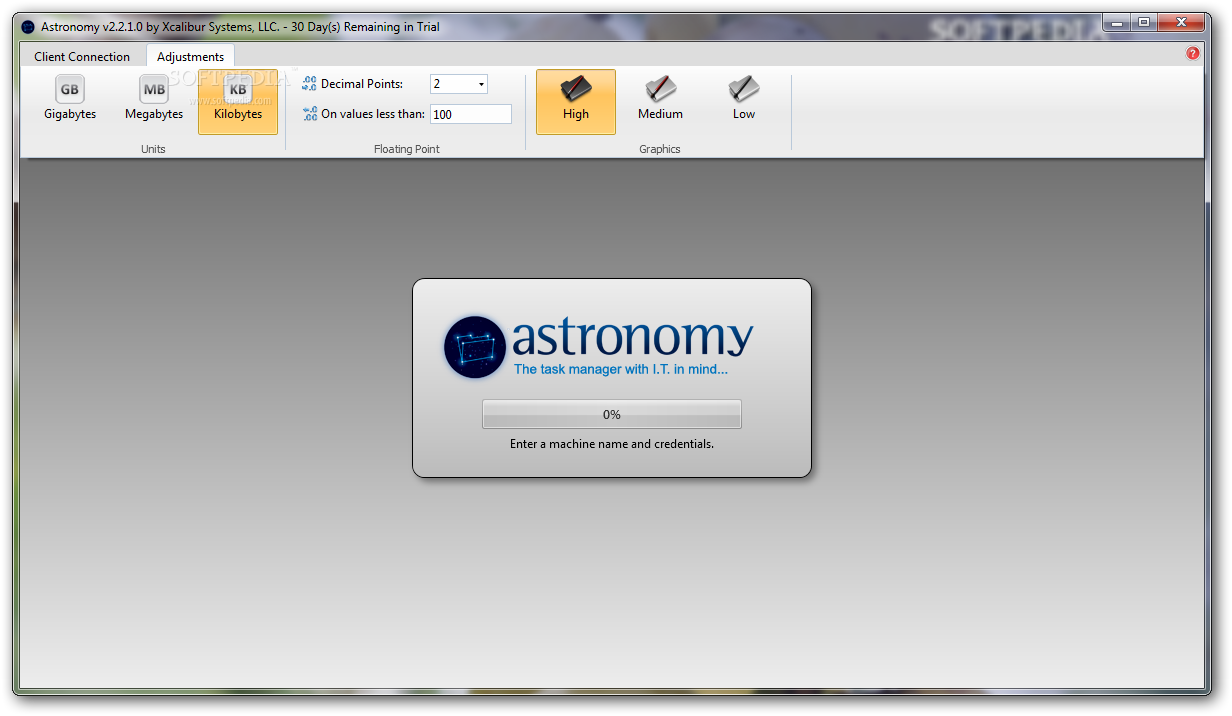
Task: Maximize the Astronomy window
Action: (1143, 21)
